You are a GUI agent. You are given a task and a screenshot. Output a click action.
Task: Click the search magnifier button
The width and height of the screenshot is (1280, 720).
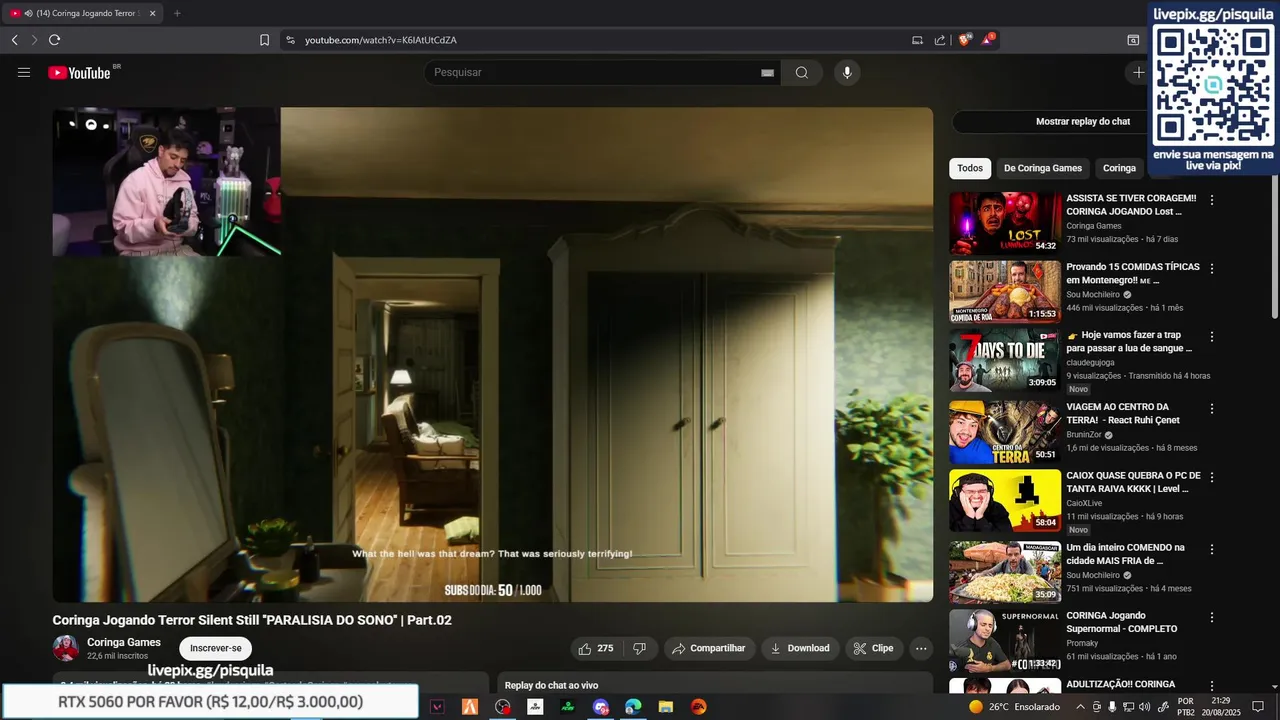[x=802, y=72]
